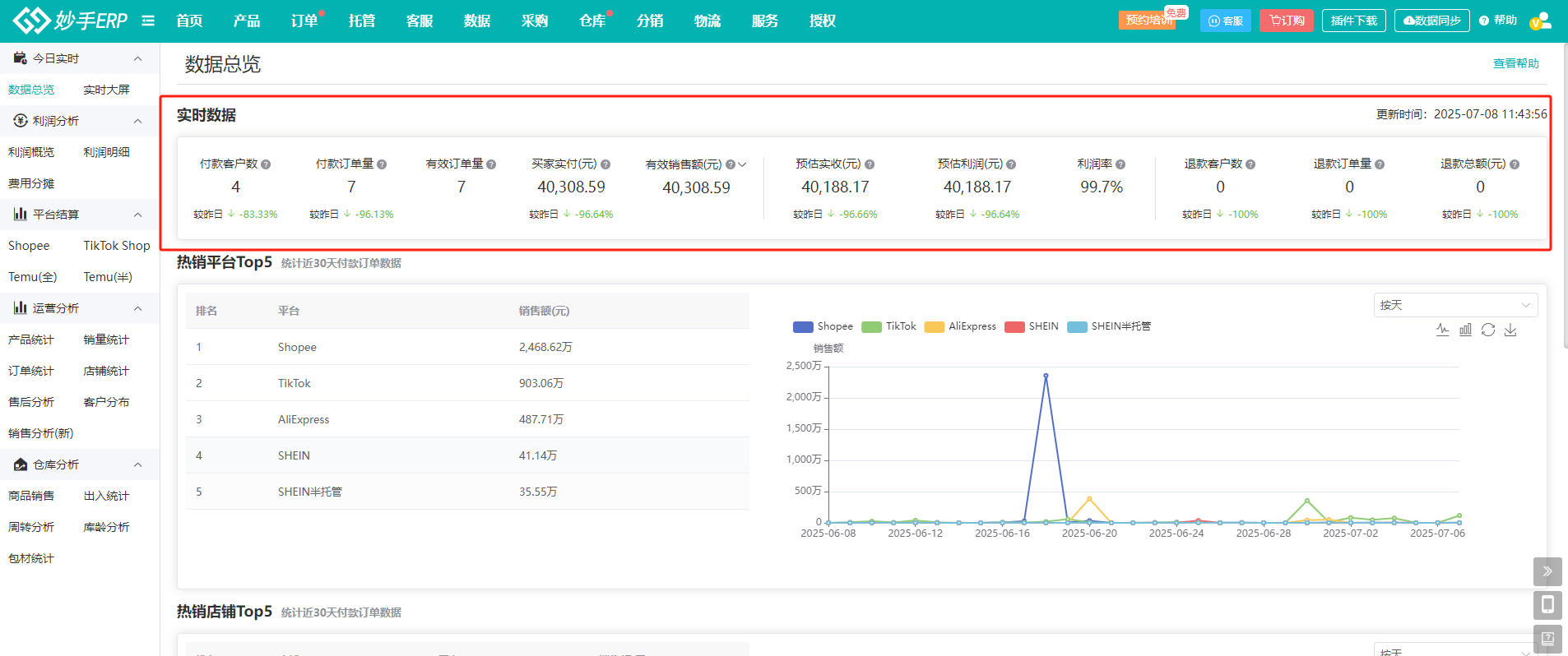Open the 授权 top menu
Image resolution: width=1568 pixels, height=656 pixels.
[x=823, y=21]
